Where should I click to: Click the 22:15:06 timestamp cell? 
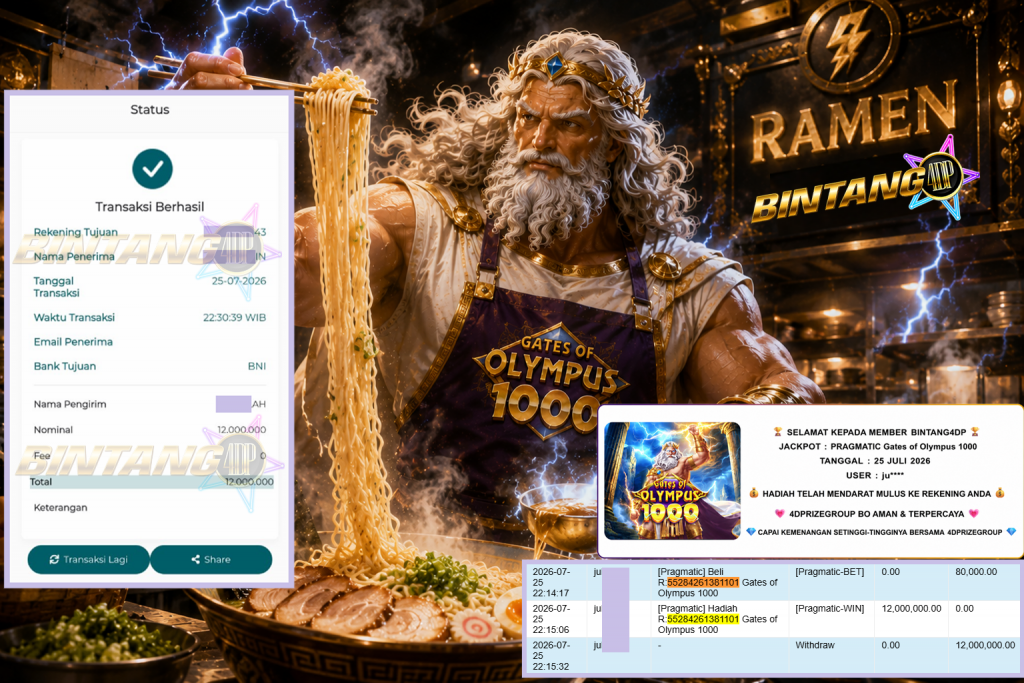point(551,619)
